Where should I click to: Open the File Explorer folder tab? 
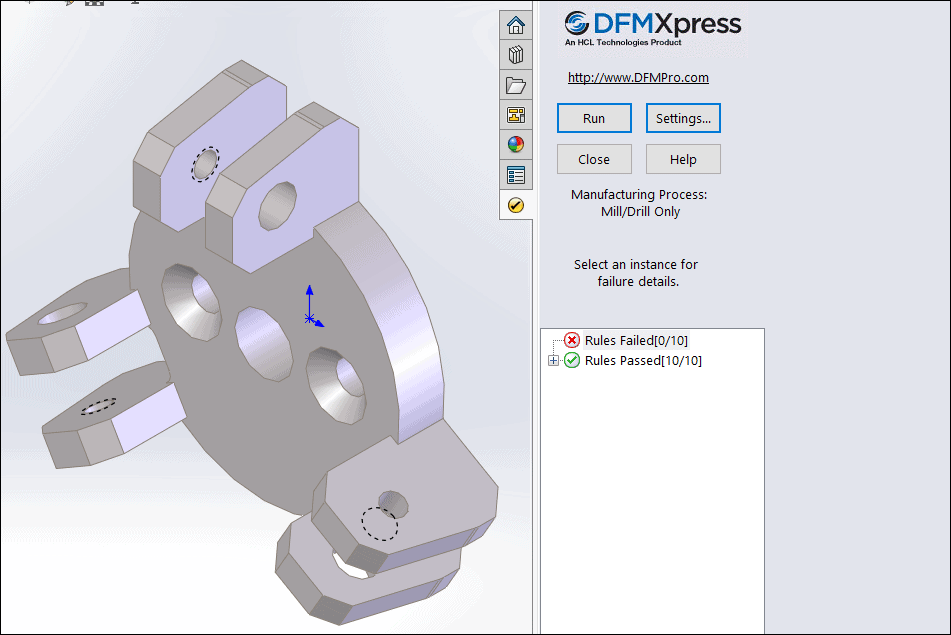[516, 85]
